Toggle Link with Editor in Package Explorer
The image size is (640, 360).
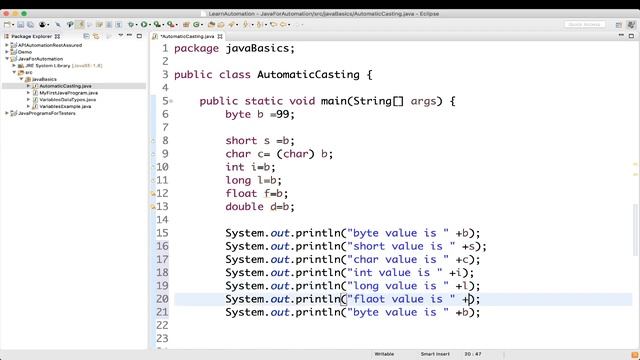click(x=96, y=36)
